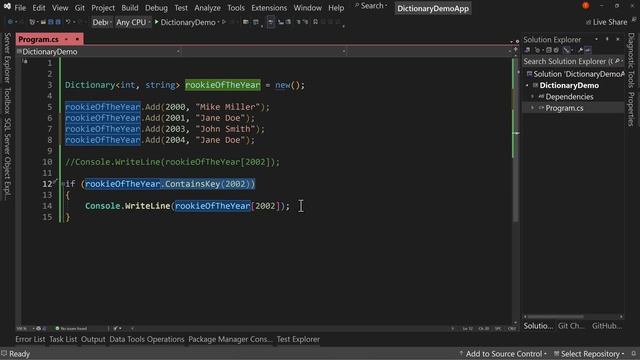
Task: Click the Visual Studio logo icon
Action: 7,7
